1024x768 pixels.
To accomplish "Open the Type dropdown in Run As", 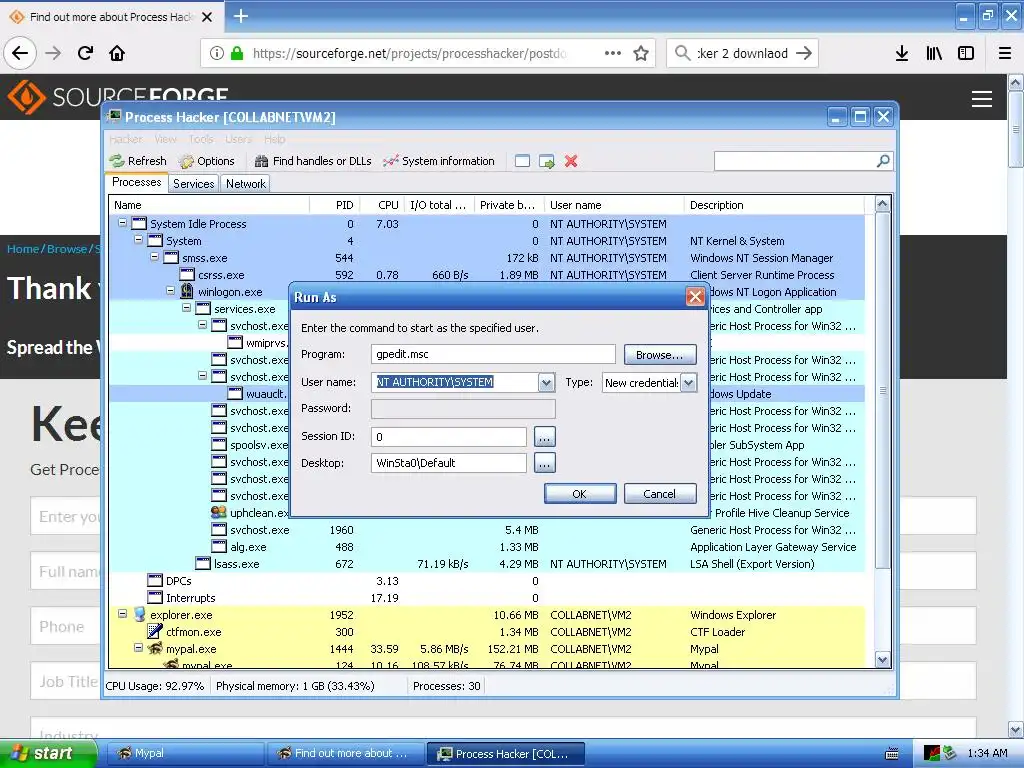I will tap(688, 383).
